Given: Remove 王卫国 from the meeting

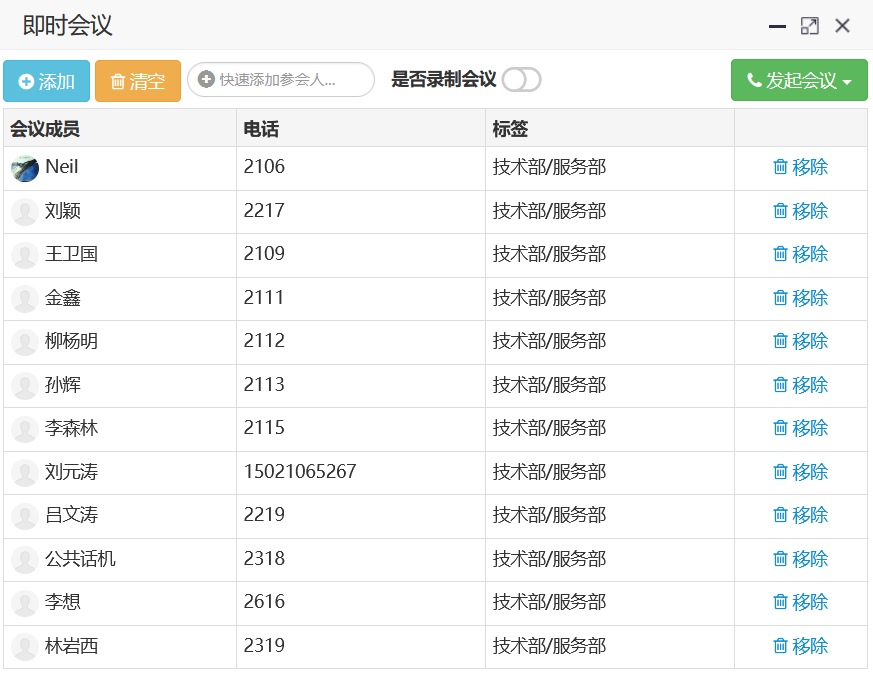Looking at the screenshot, I should [x=801, y=254].
